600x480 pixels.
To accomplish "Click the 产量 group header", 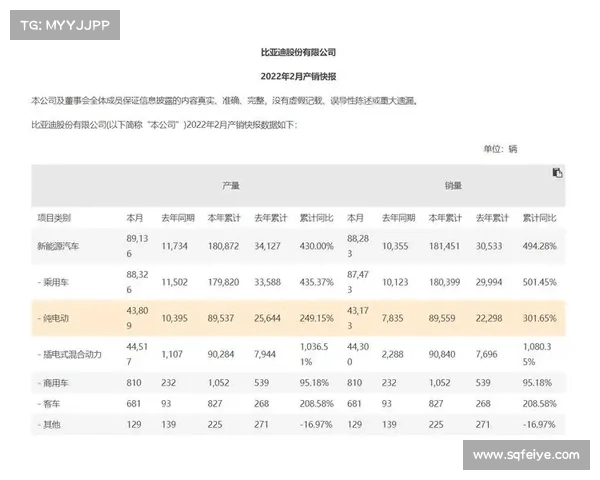I will coord(231,186).
